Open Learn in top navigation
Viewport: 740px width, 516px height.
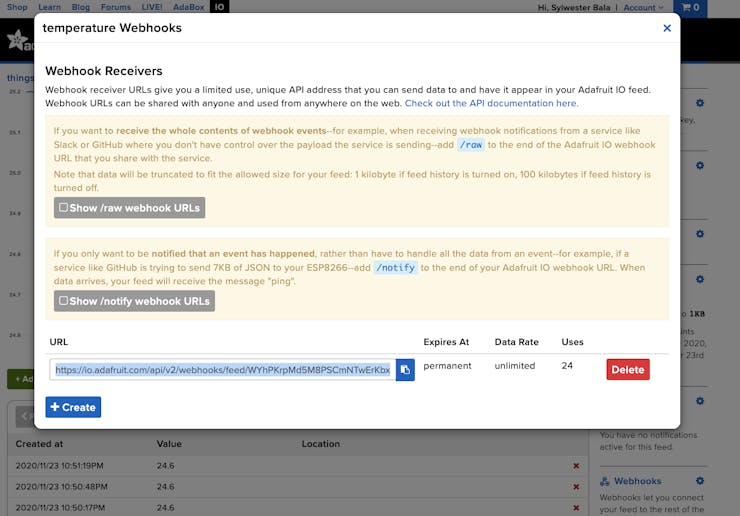(x=50, y=7)
